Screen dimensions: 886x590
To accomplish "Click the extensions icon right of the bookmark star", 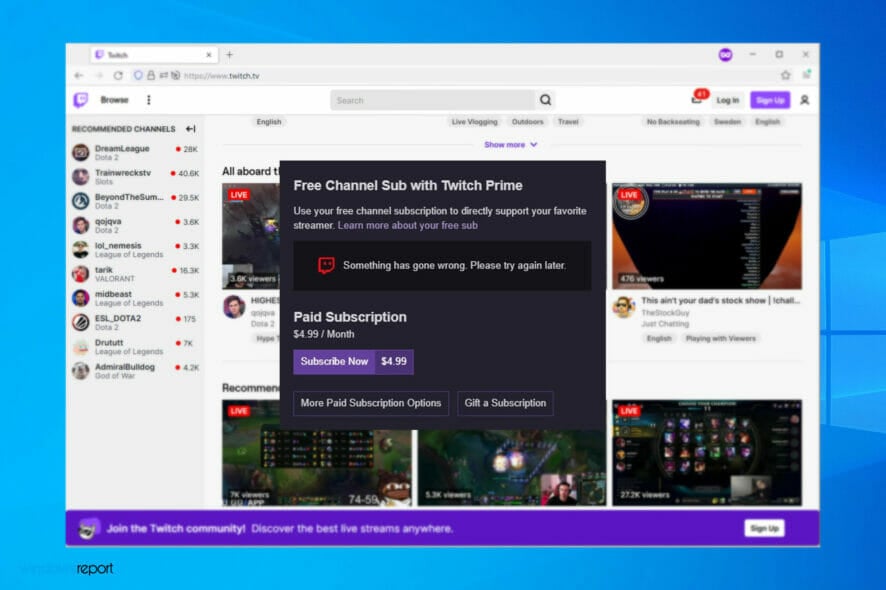I will click(x=806, y=75).
